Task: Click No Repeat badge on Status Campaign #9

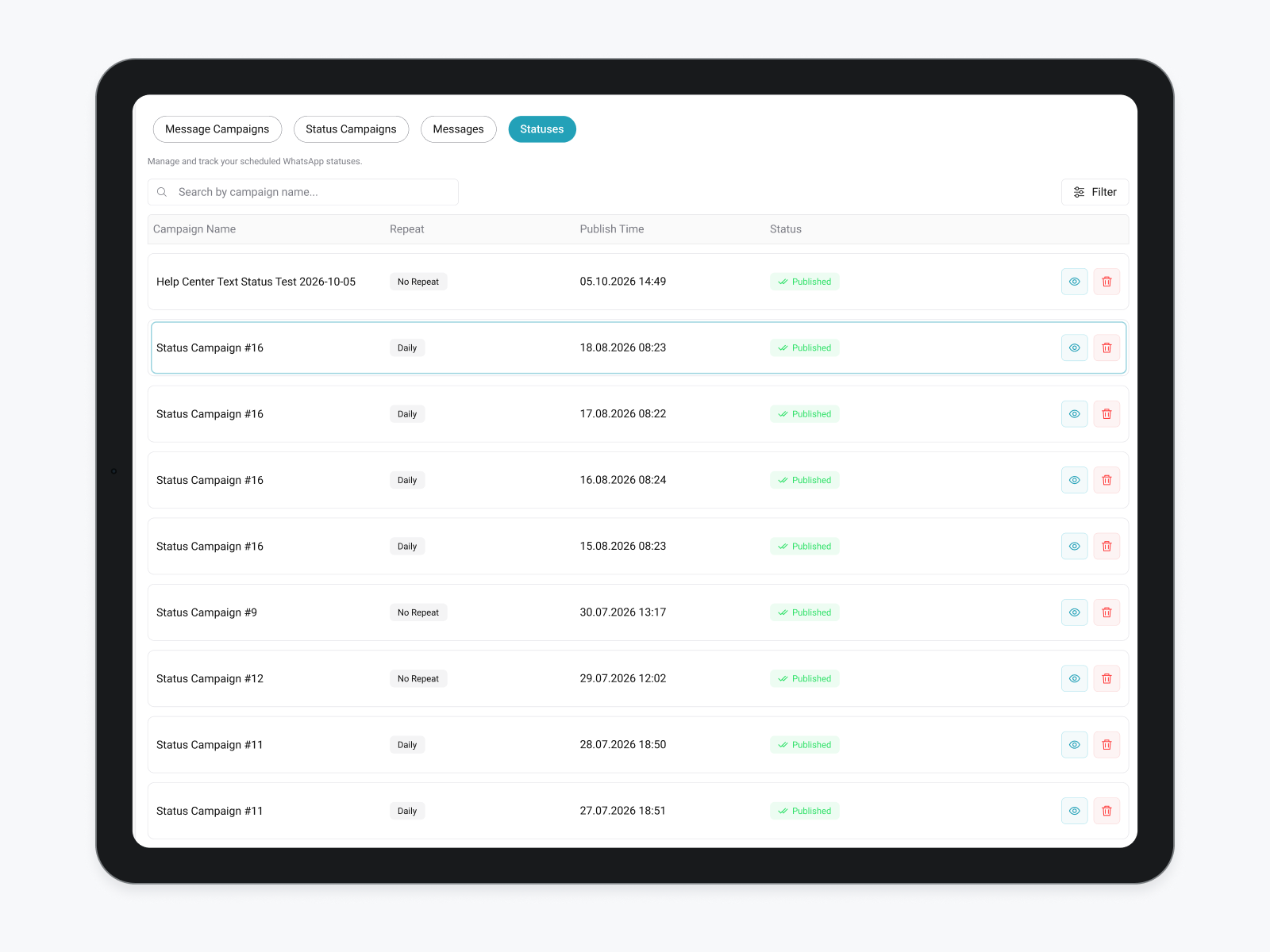Action: (418, 612)
